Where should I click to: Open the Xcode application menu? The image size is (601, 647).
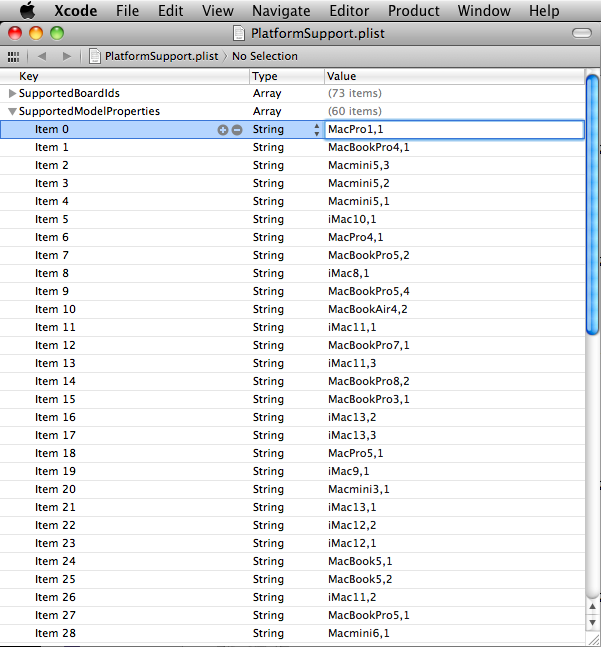pyautogui.click(x=76, y=11)
